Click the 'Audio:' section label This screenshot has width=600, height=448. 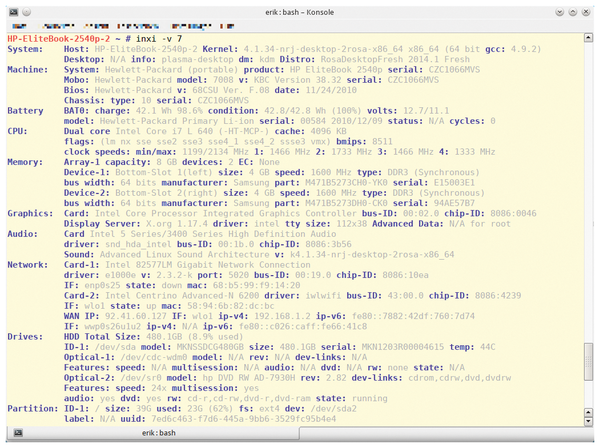(23, 234)
